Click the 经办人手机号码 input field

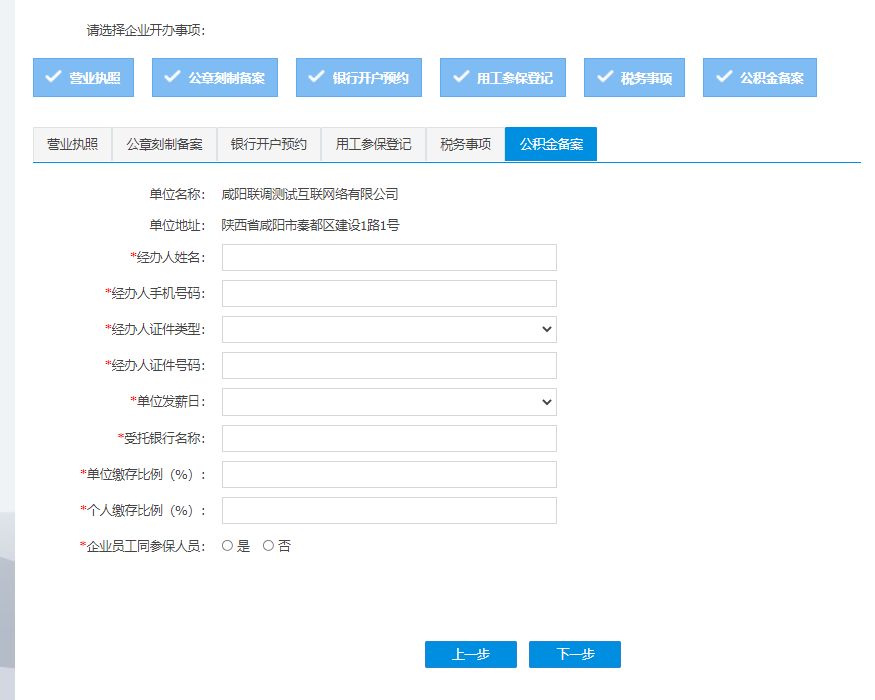coord(389,293)
